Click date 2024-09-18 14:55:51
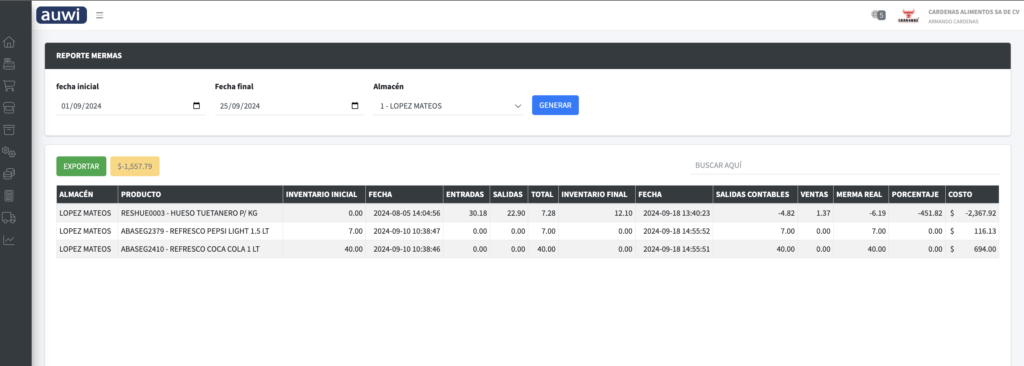Image resolution: width=1024 pixels, height=366 pixels. pos(677,249)
